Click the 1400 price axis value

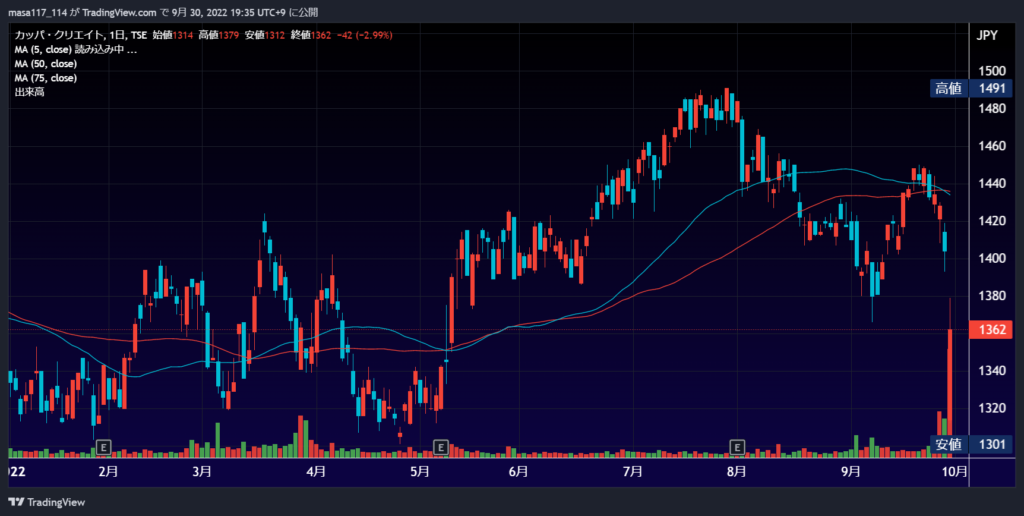[x=993, y=259]
